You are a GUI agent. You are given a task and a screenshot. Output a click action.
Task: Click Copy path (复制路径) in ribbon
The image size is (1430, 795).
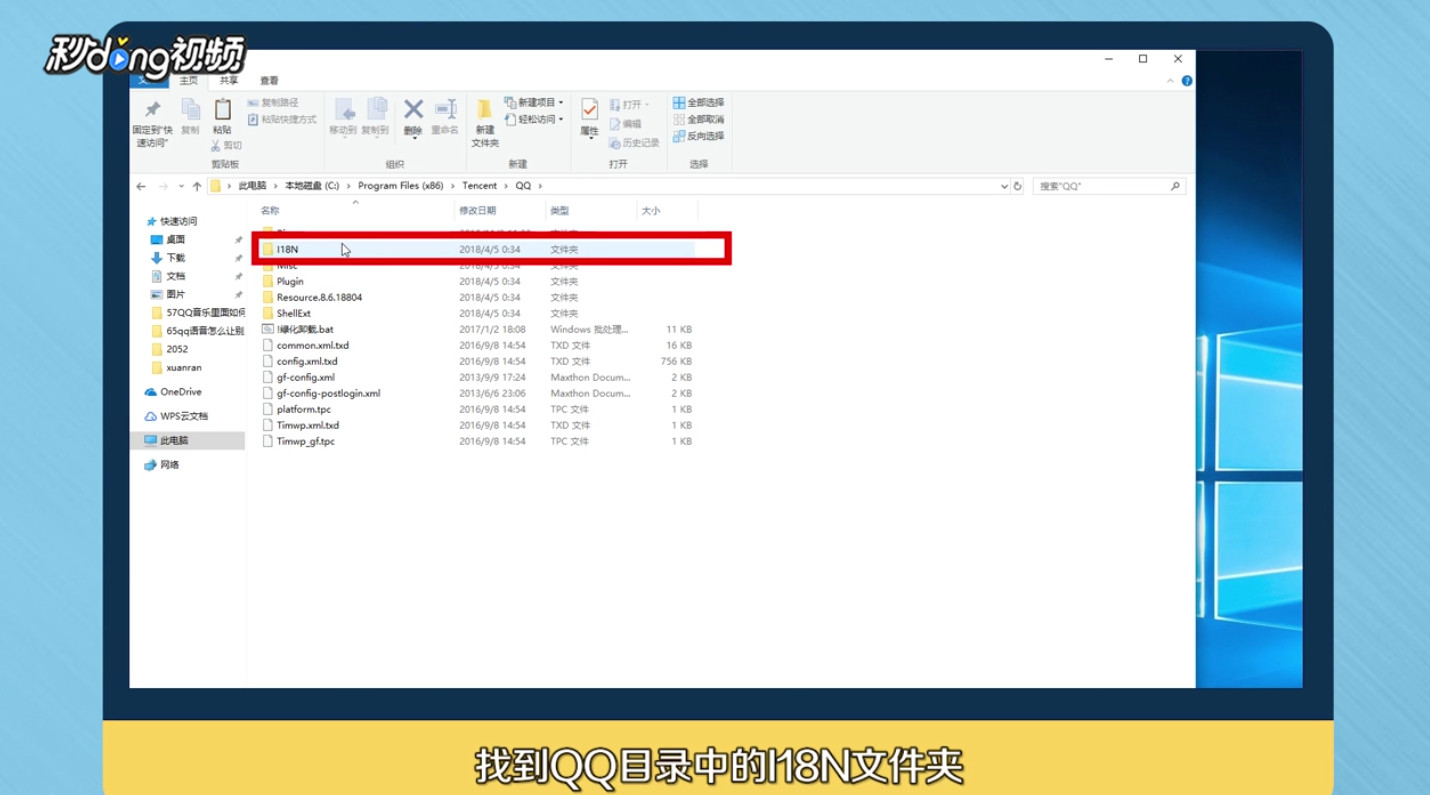tap(273, 103)
